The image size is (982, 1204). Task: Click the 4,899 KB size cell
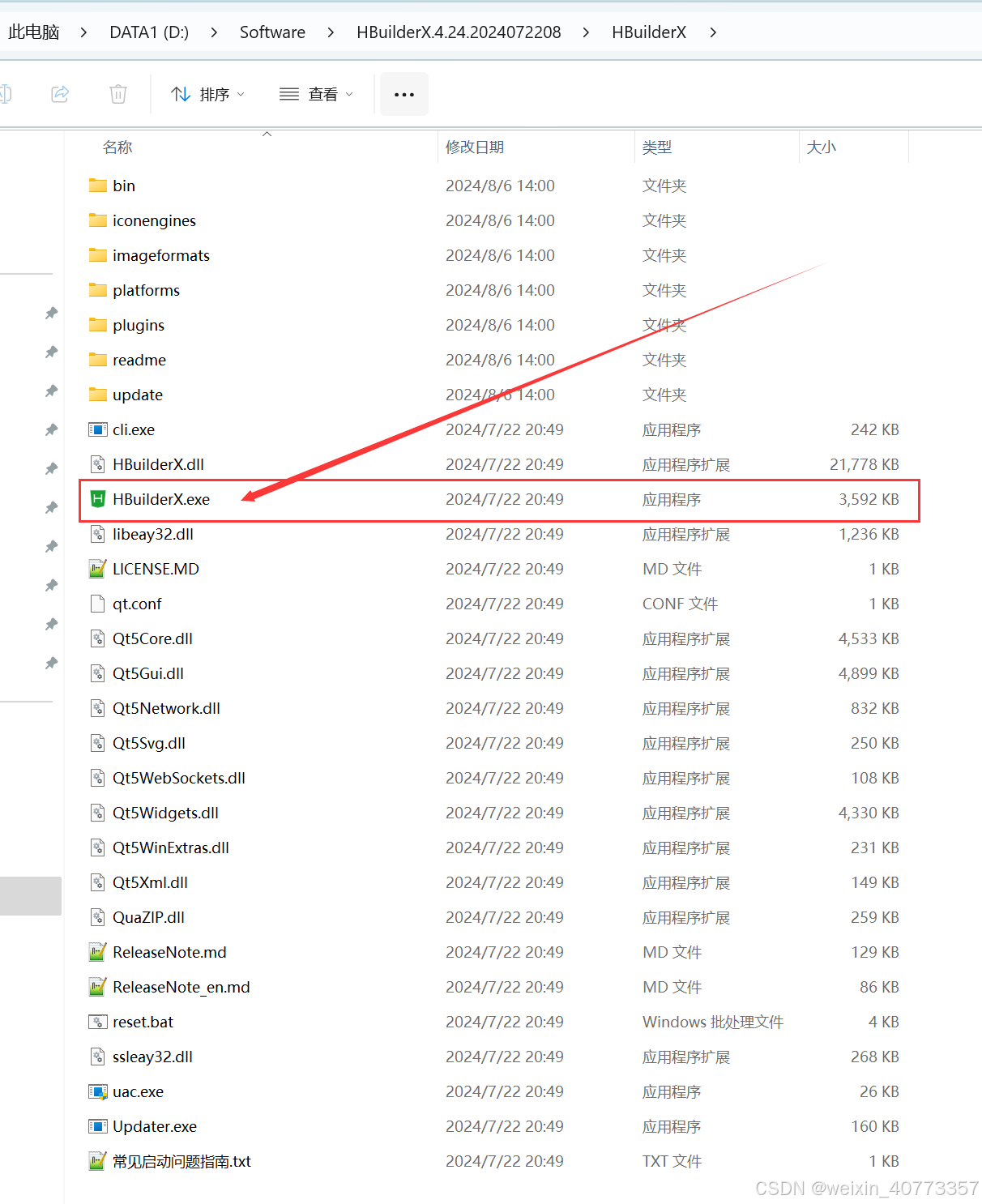[869, 673]
